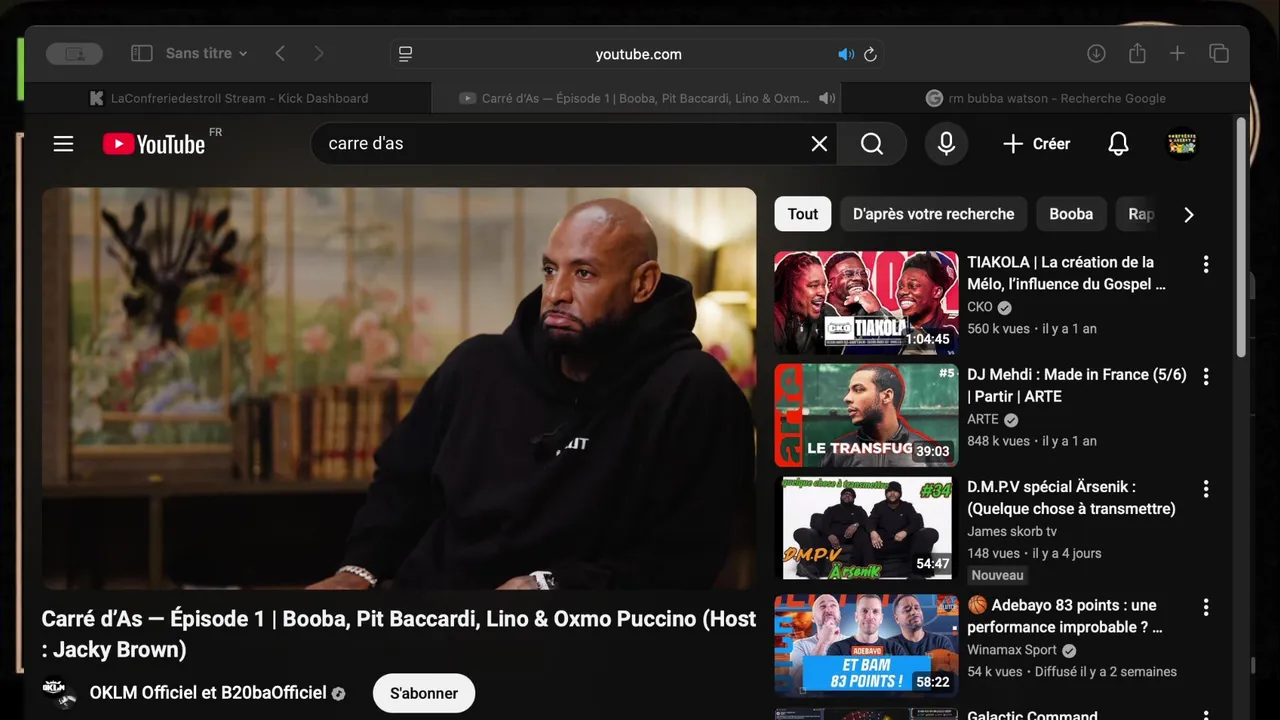Screen dimensions: 1280x720
Task: Mute the Carré d'As tab speaker icon
Action: pos(827,98)
